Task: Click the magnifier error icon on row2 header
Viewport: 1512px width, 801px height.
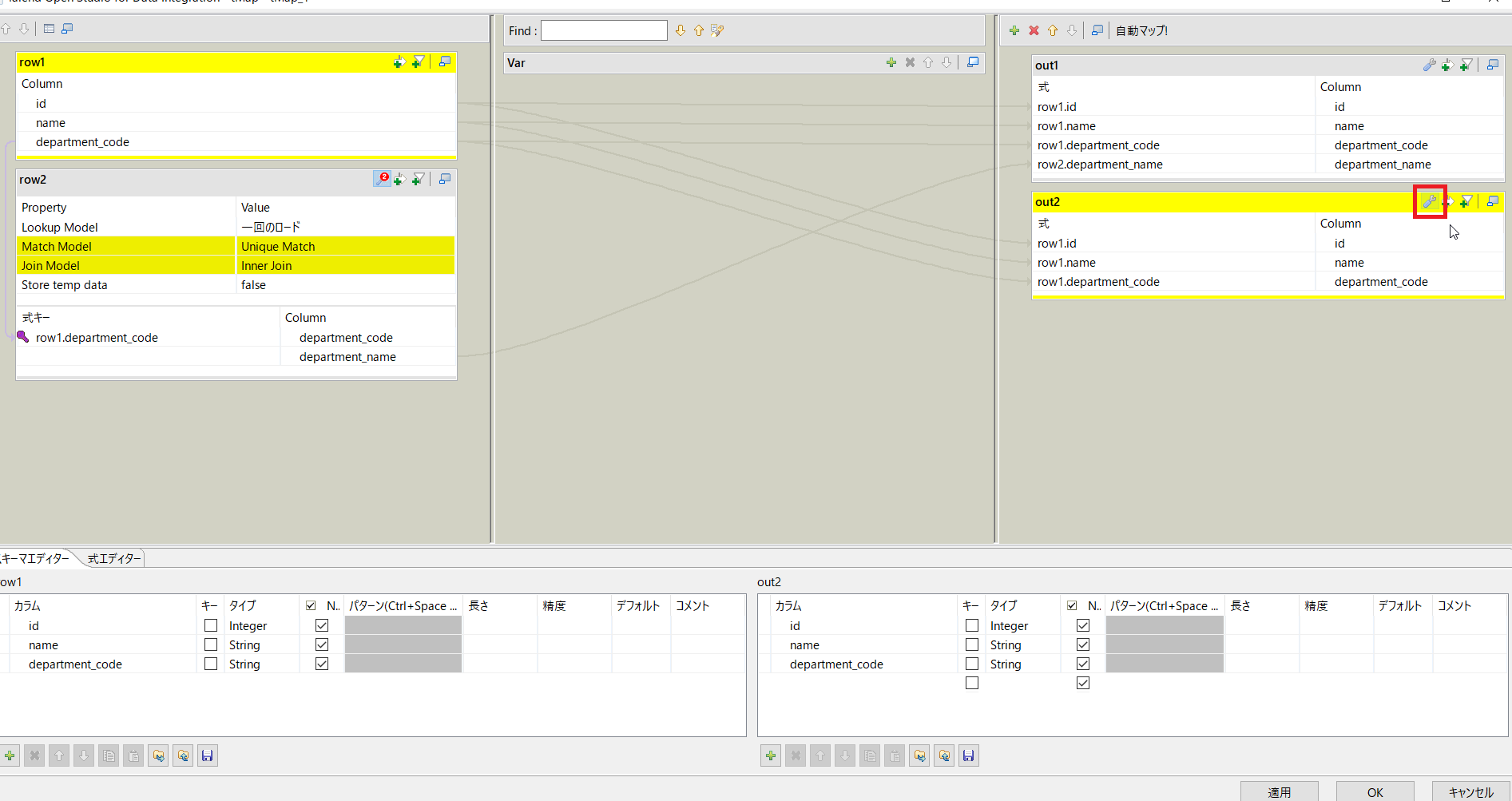Action: (383, 178)
